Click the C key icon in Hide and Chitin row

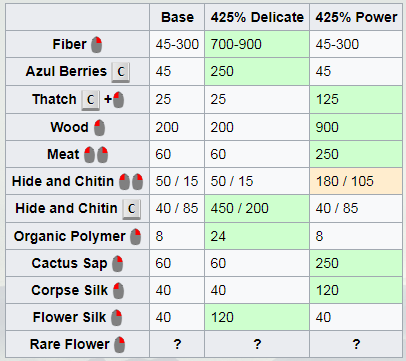(x=131, y=209)
